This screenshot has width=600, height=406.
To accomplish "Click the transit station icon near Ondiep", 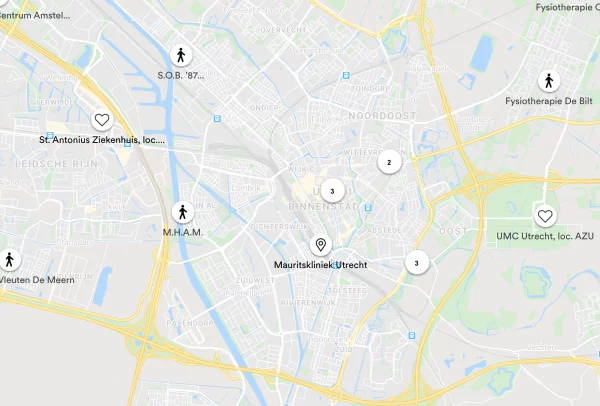I will tap(217, 119).
